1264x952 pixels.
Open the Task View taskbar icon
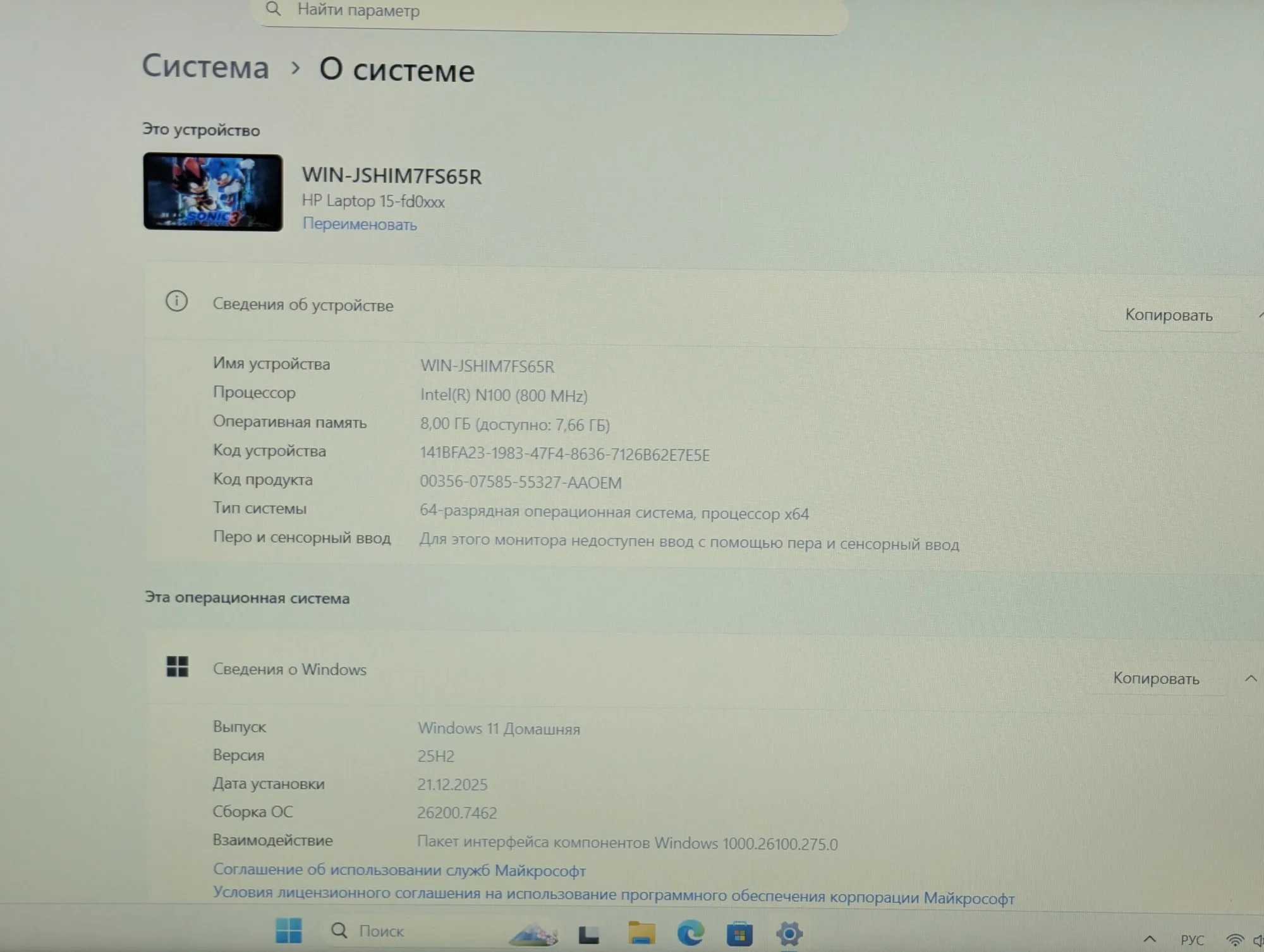pos(589,934)
